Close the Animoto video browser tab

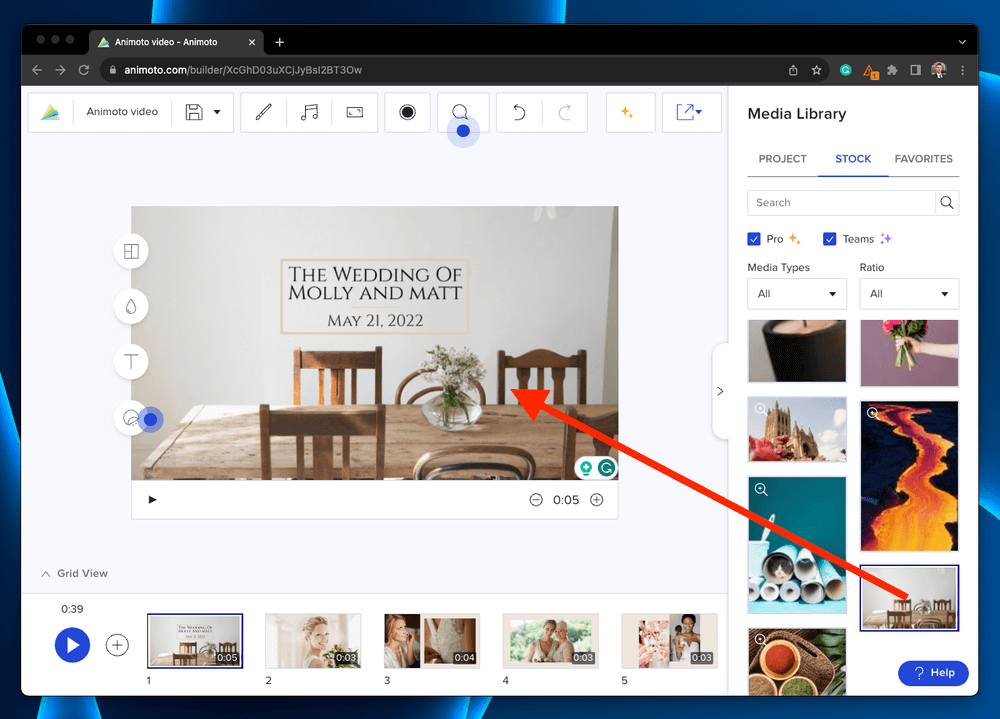point(252,42)
